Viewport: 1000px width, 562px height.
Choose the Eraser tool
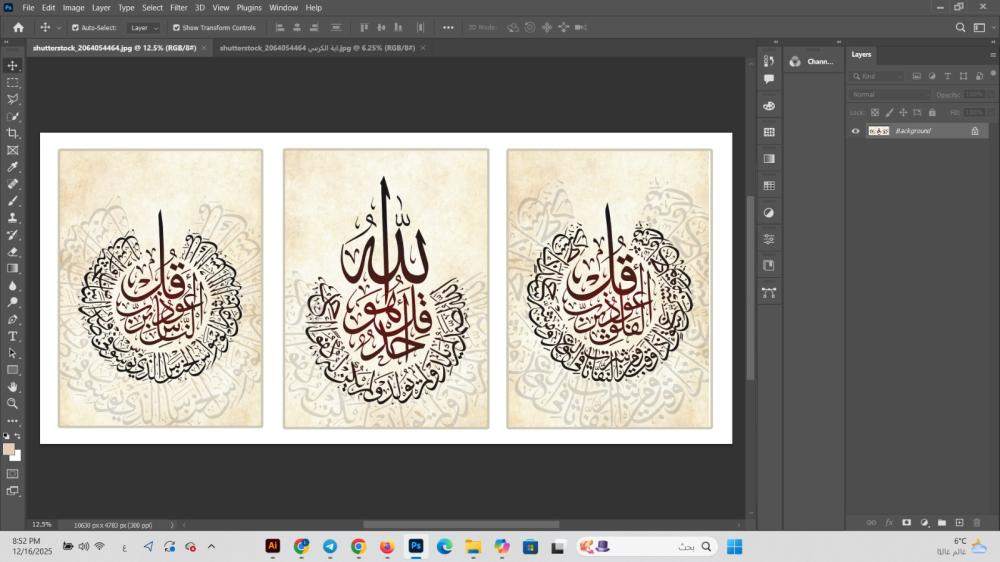13,251
